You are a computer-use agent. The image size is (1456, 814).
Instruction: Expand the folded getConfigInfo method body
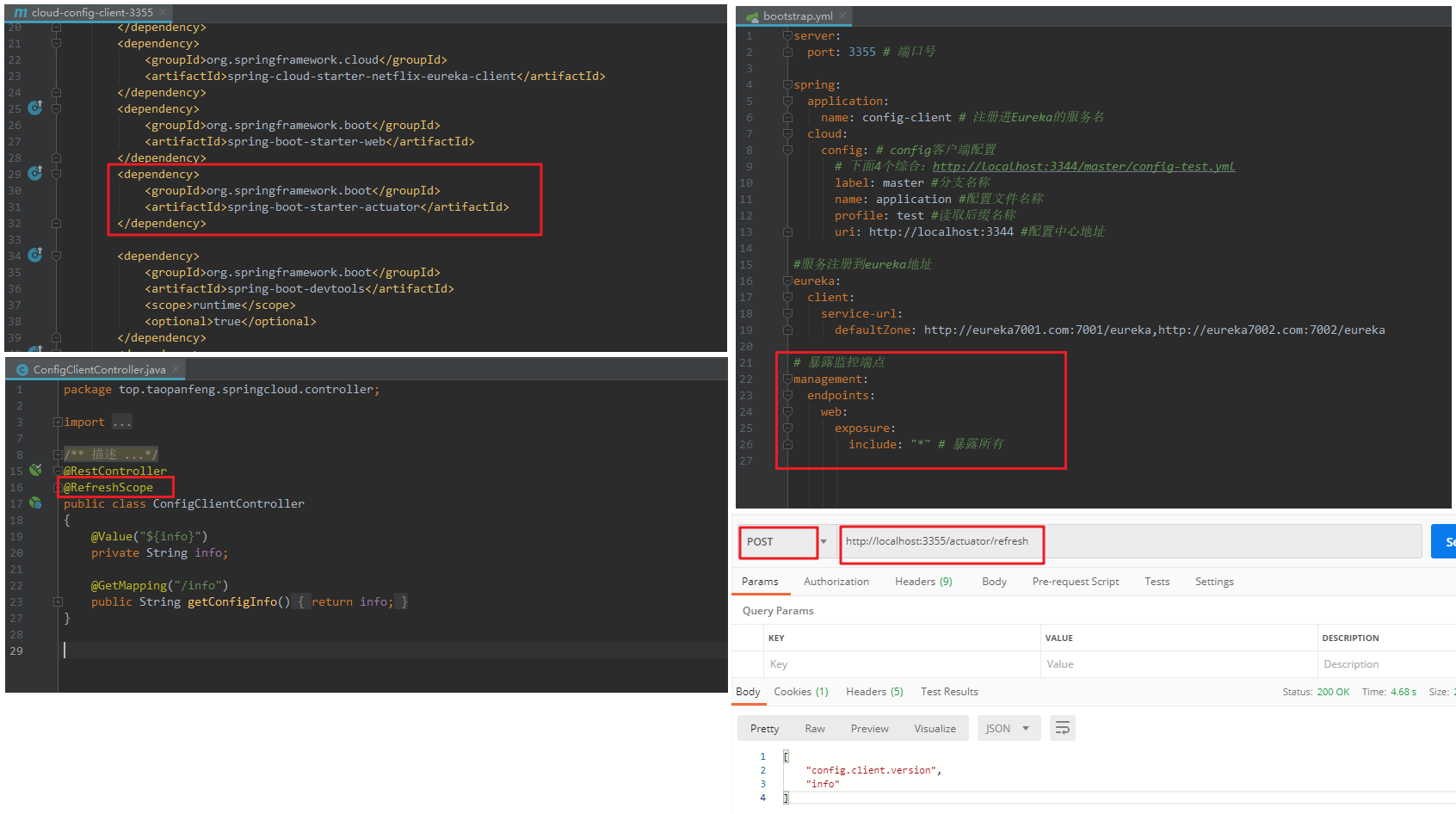(x=57, y=601)
